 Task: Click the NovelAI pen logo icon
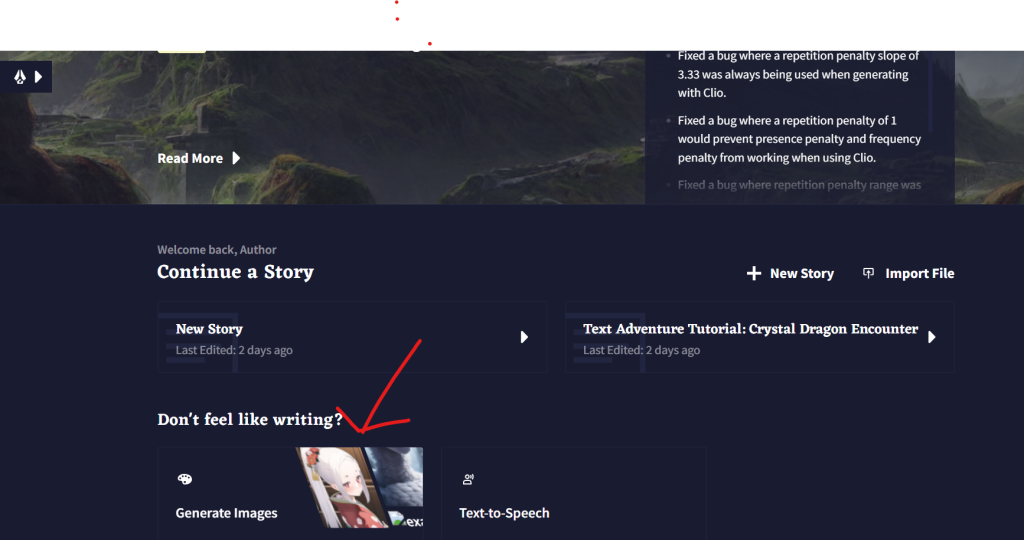20,77
